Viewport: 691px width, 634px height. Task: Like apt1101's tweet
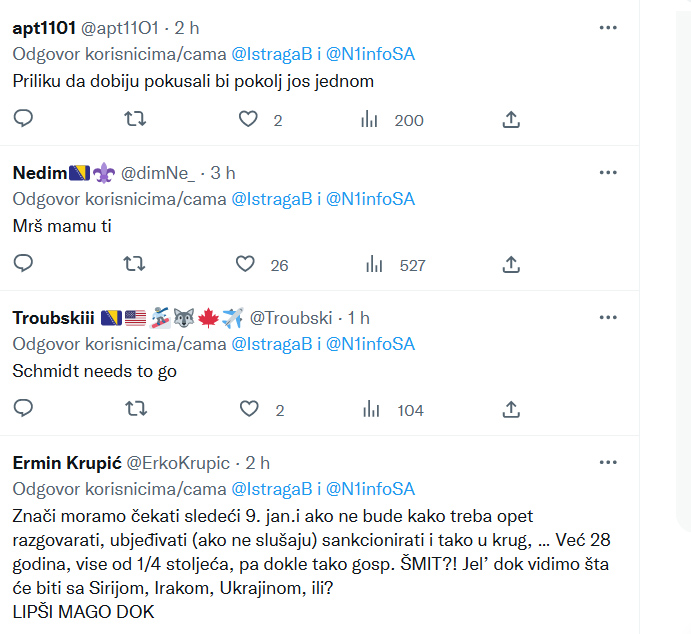point(248,119)
